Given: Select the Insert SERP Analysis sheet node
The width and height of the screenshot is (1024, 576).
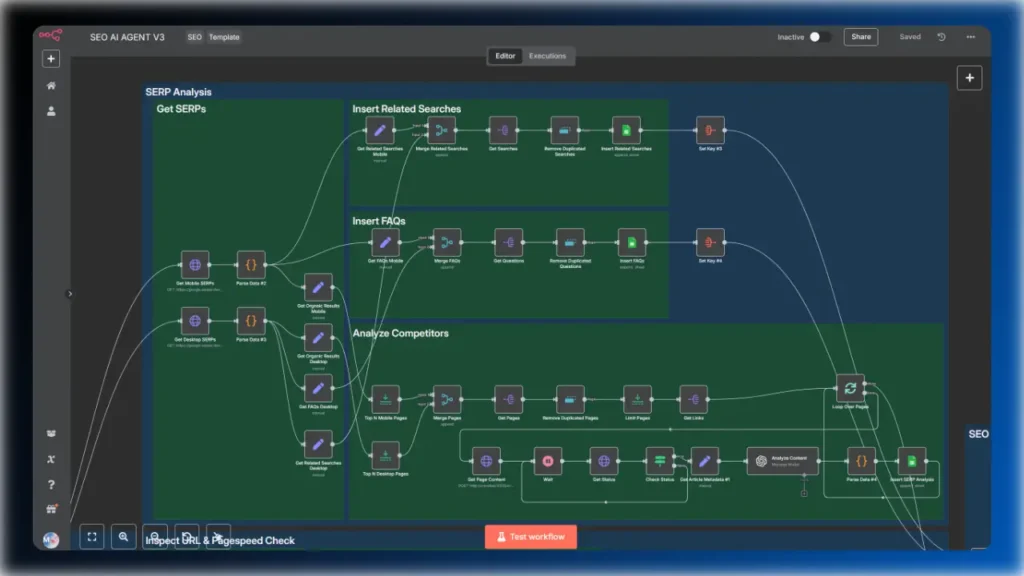Looking at the screenshot, I should coord(911,461).
